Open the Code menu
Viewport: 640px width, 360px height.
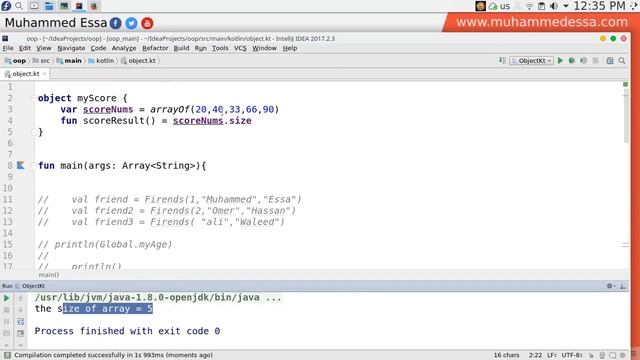98,48
